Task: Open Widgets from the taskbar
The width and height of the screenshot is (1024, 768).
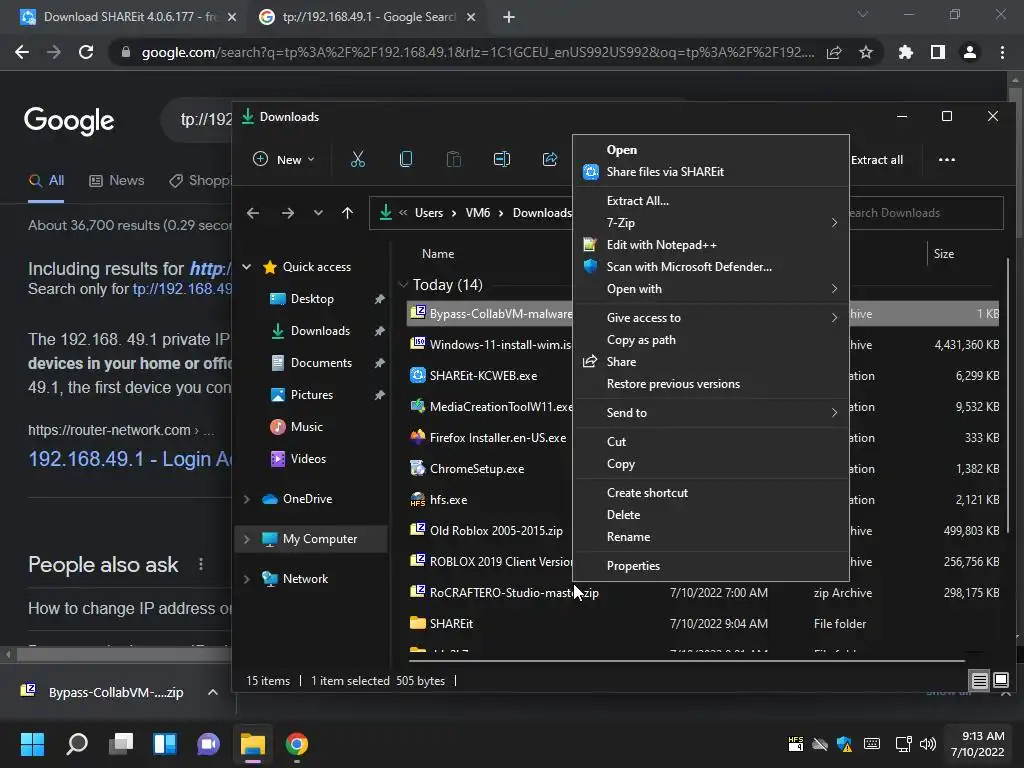Action: [165, 744]
